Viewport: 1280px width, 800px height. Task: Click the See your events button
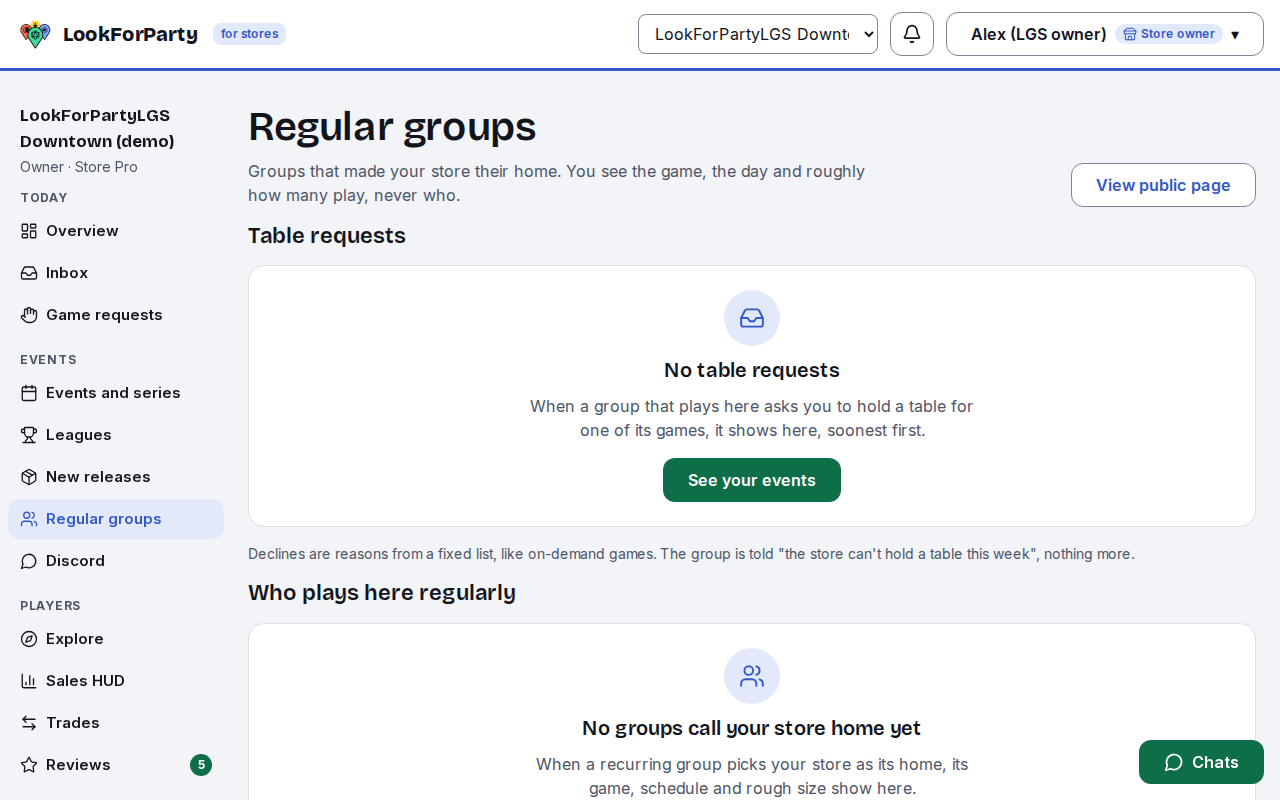[x=752, y=480]
